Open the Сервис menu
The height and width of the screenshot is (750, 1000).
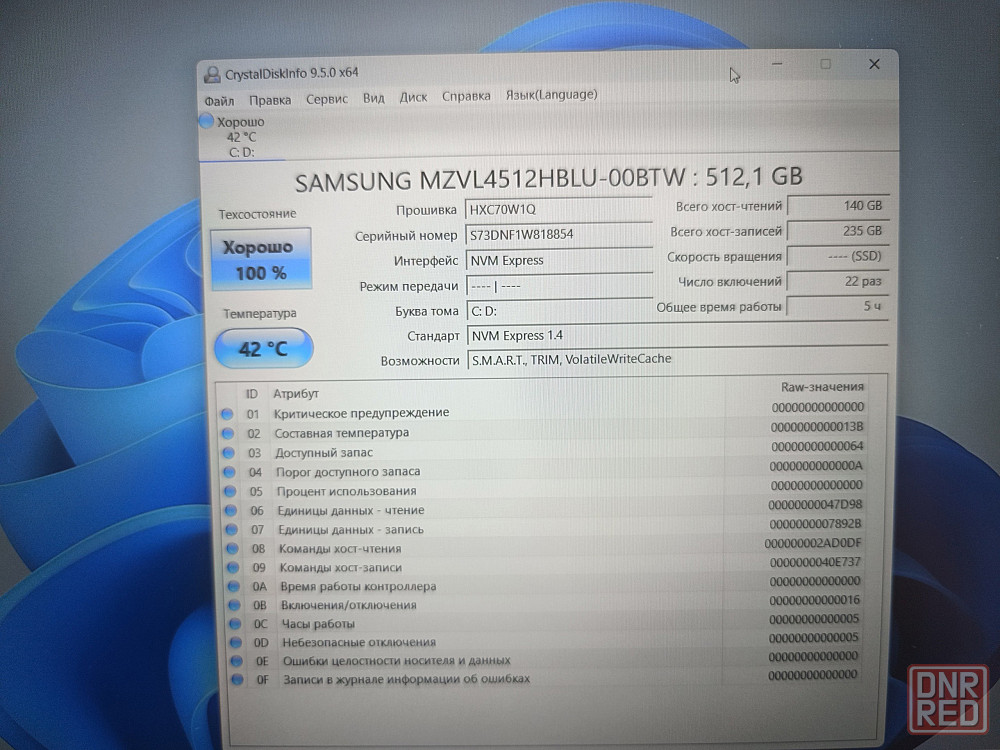click(x=327, y=99)
